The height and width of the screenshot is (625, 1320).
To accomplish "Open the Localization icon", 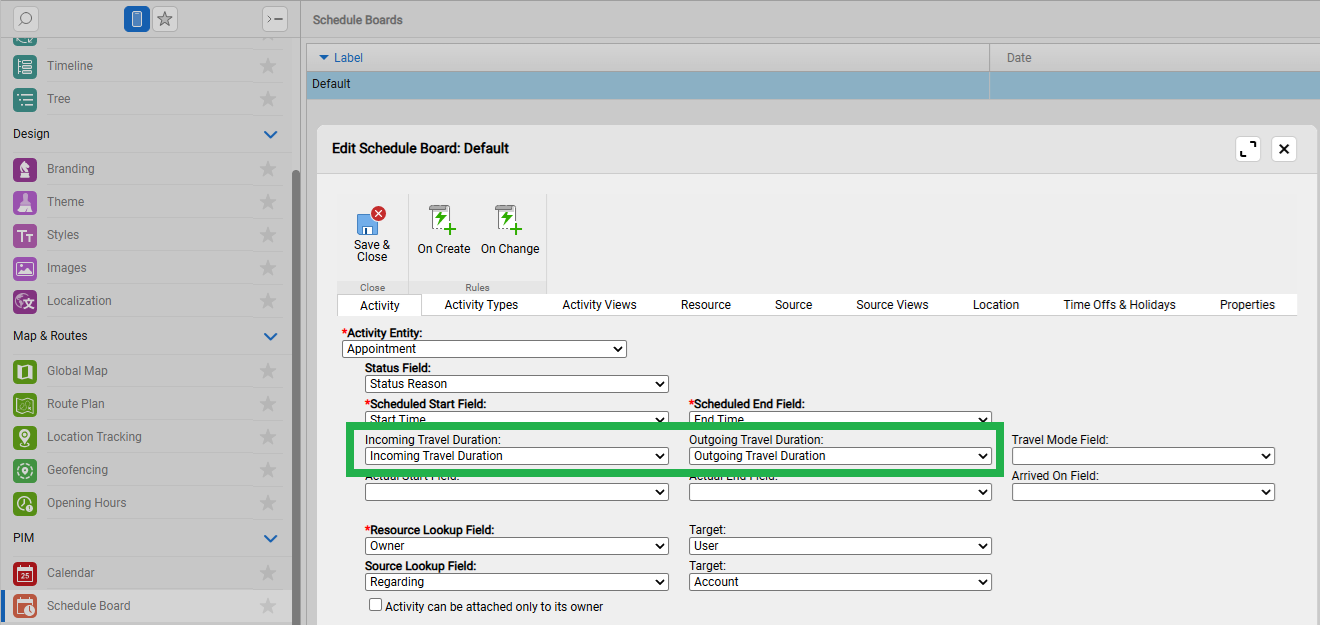I will click(x=25, y=301).
